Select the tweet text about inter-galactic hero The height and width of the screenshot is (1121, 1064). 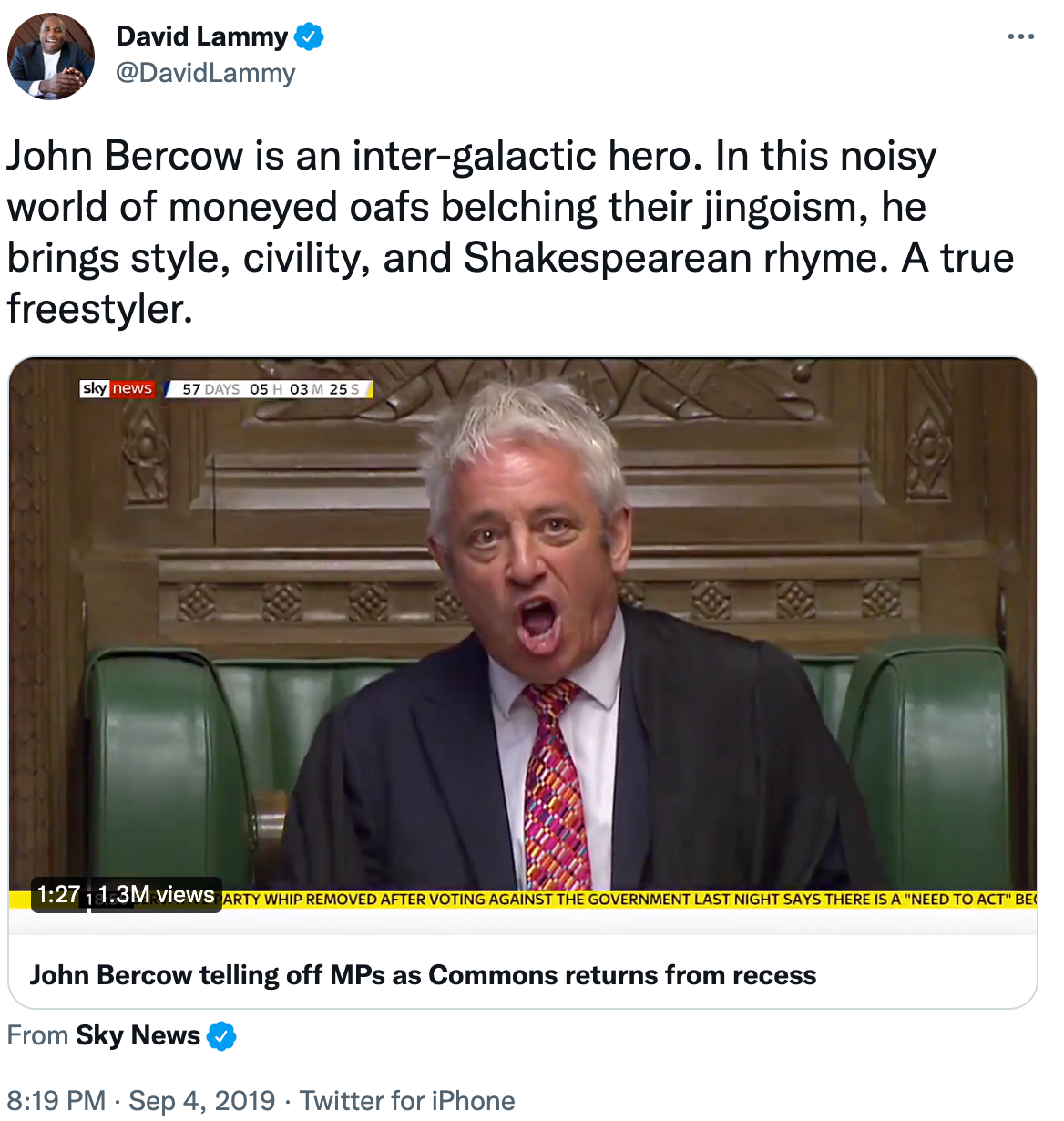pyautogui.click(x=510, y=231)
